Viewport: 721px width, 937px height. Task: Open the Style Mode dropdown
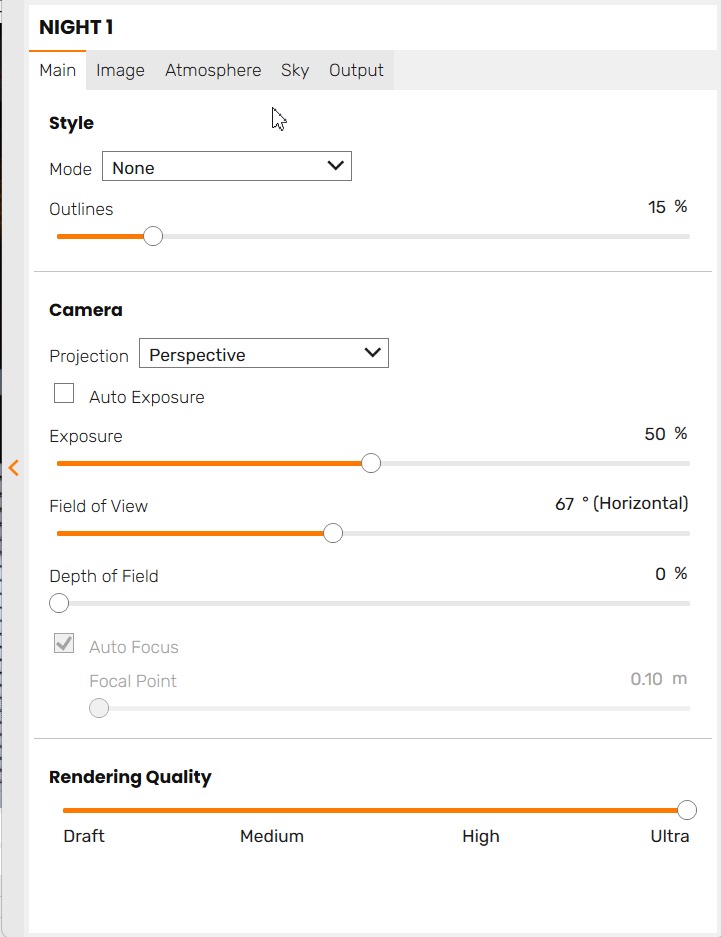[227, 167]
